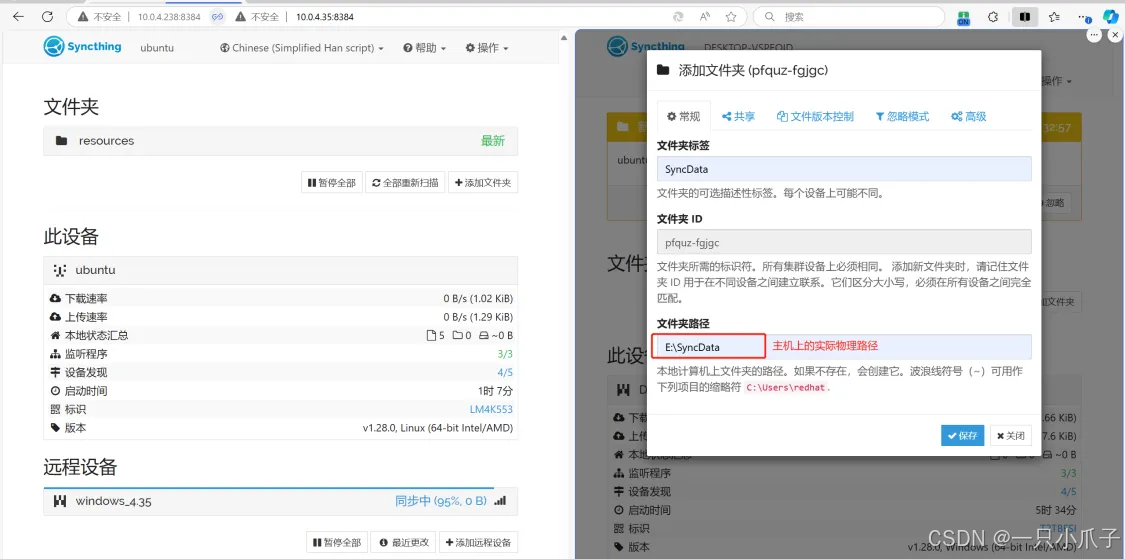Click the 添加文件夹 button in ubuntu pane
The image size is (1125, 559).
[x=483, y=183]
